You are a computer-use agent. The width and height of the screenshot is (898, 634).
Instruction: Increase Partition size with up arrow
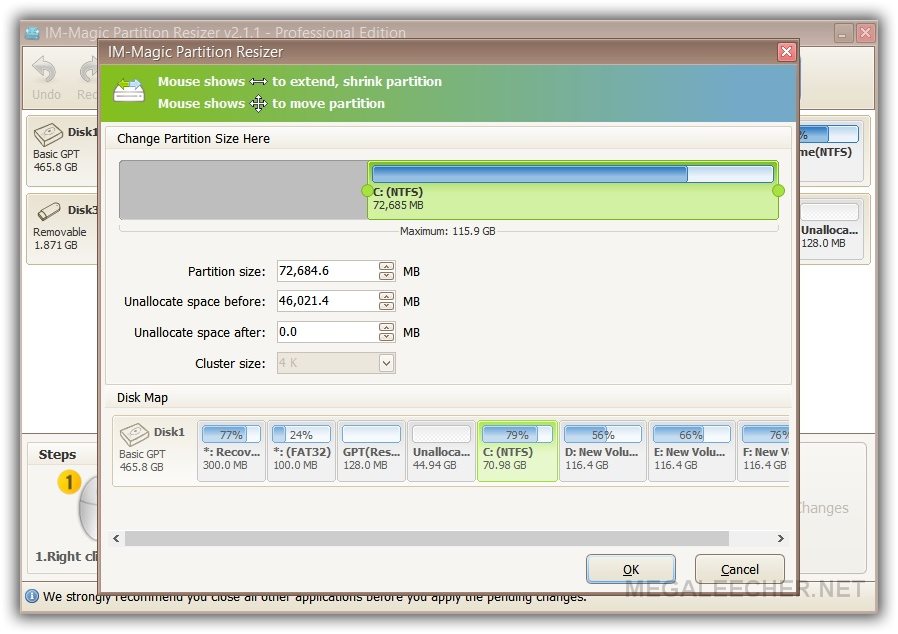[x=387, y=266]
